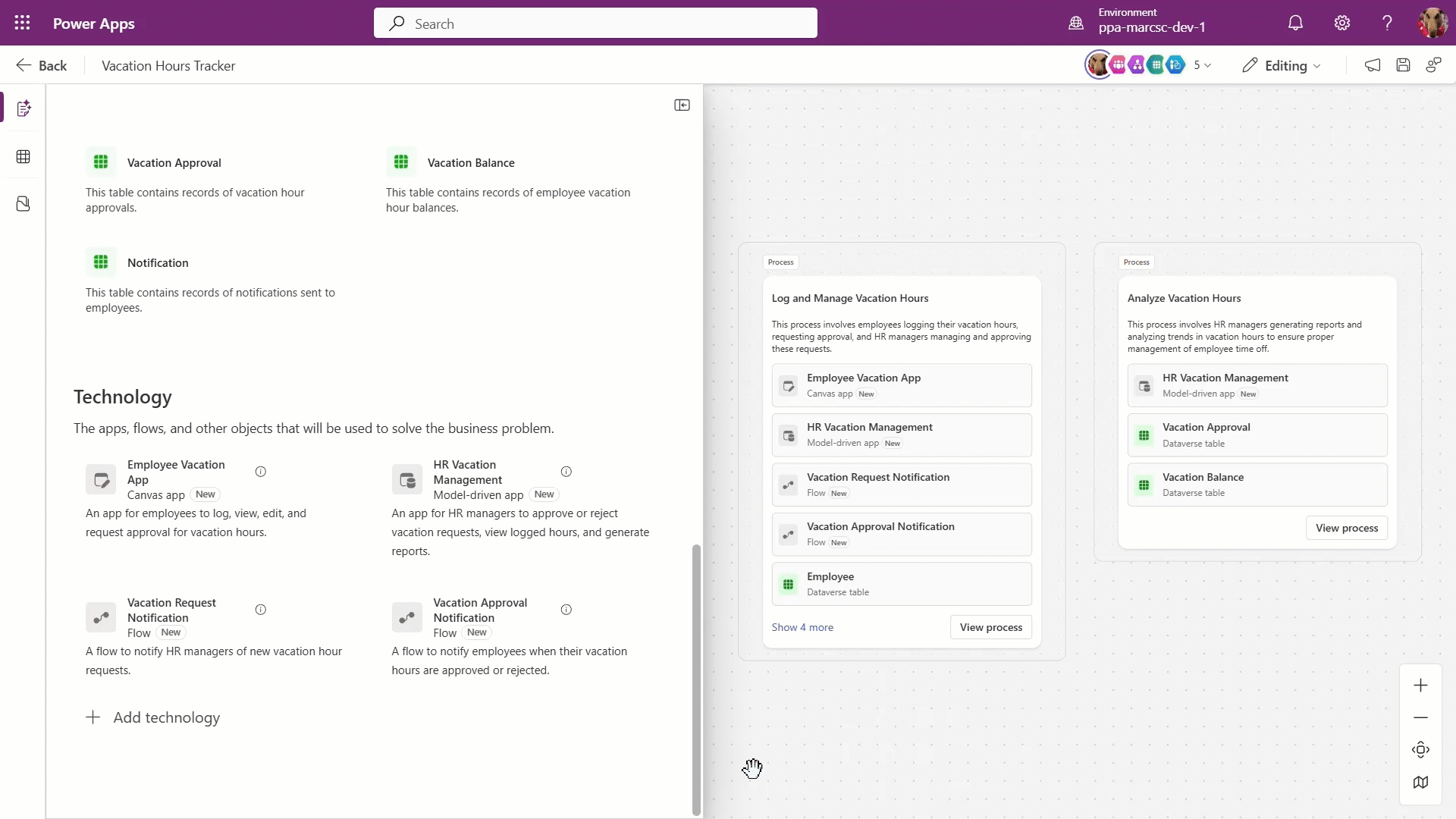Open Help via the question mark icon
Viewport: 1456px width, 819px height.
(1386, 23)
